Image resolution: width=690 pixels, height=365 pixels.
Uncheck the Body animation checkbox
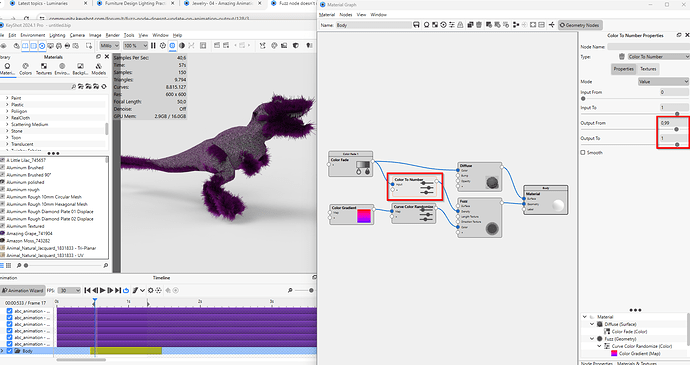click(x=9, y=351)
